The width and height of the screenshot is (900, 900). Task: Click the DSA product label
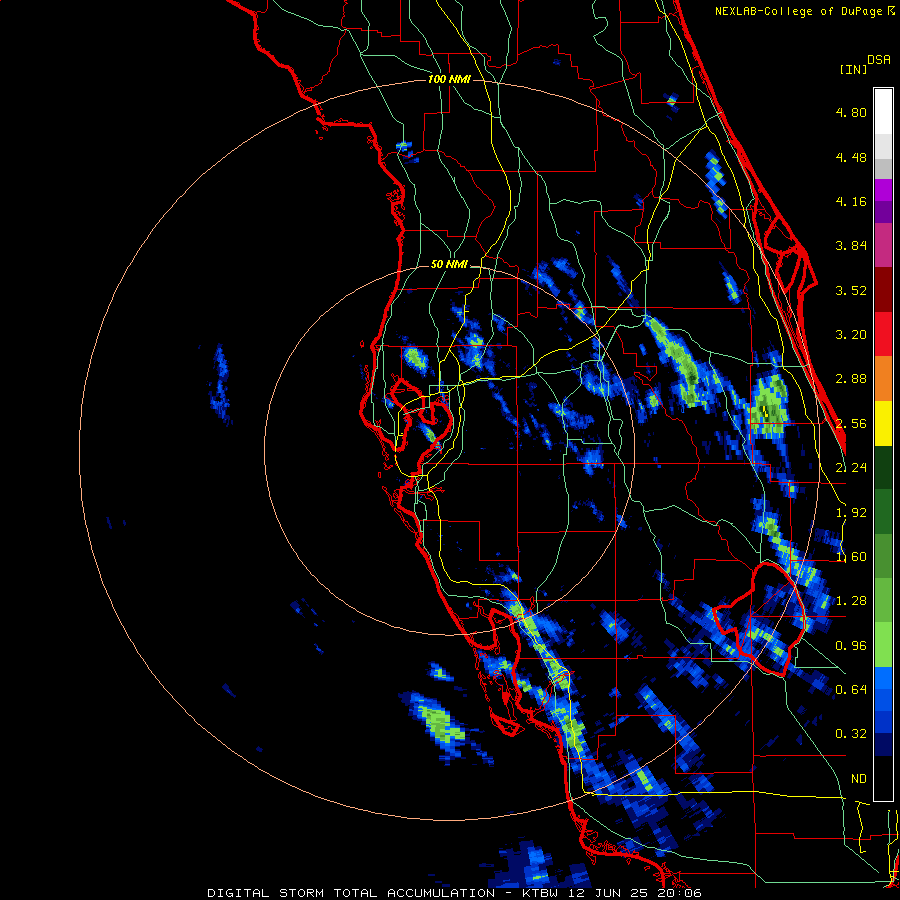pyautogui.click(x=879, y=60)
